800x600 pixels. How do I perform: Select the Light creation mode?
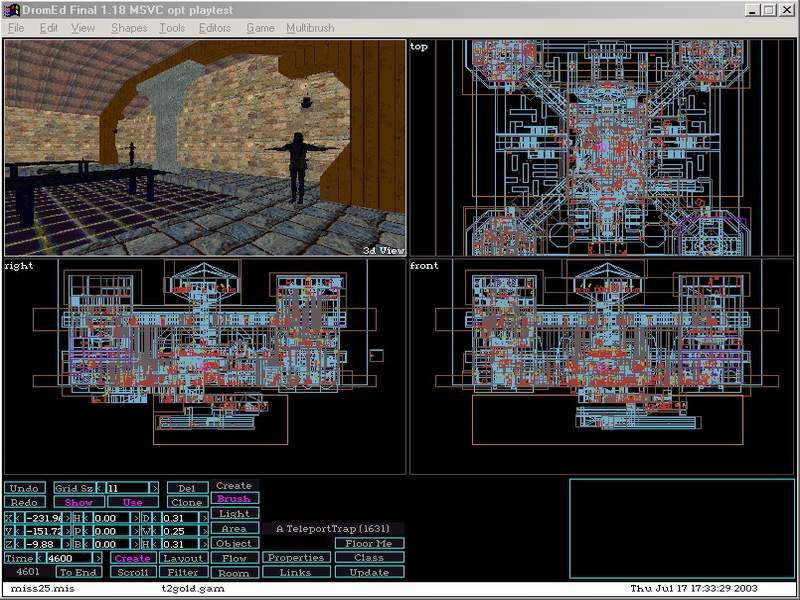click(x=234, y=513)
